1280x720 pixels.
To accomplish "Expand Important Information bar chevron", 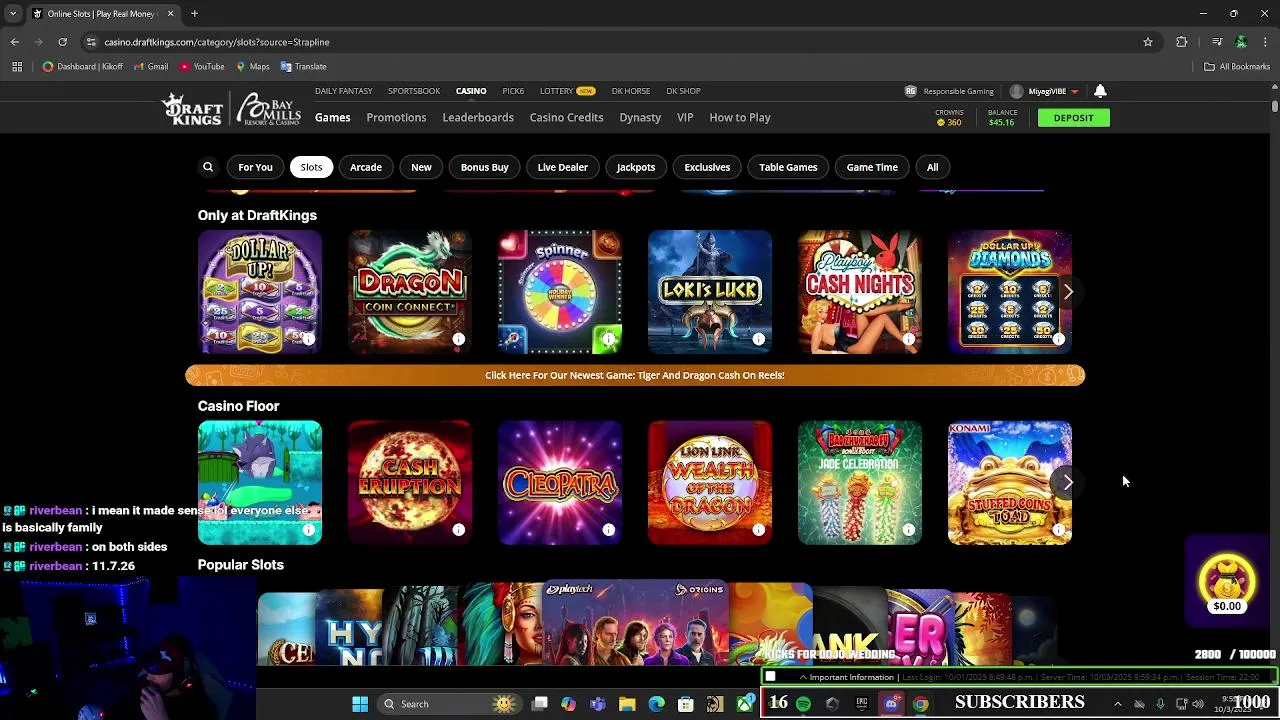I will (x=802, y=677).
